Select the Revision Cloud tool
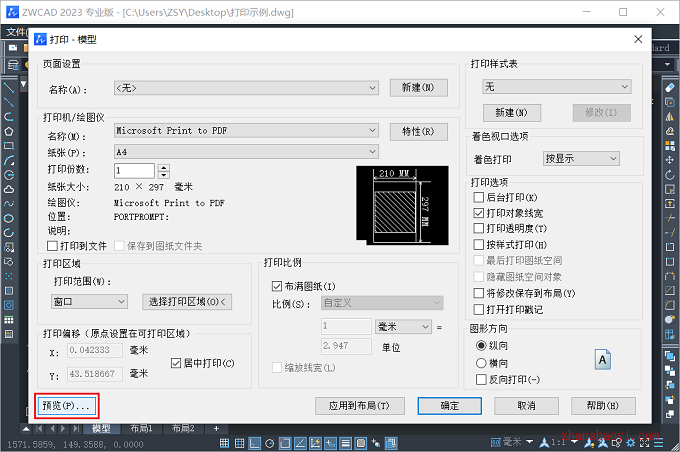The image size is (680, 452). (x=9, y=190)
